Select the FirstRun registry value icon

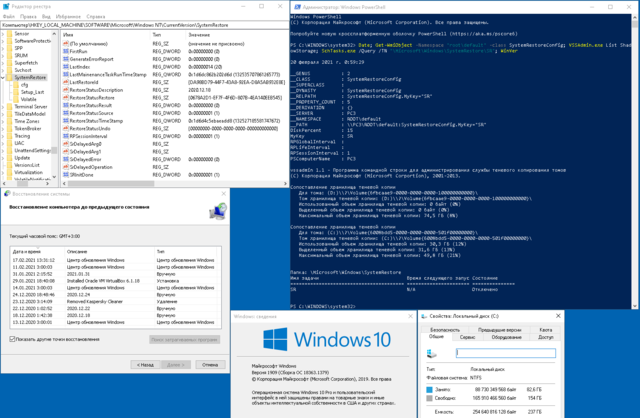pyautogui.click(x=66, y=51)
